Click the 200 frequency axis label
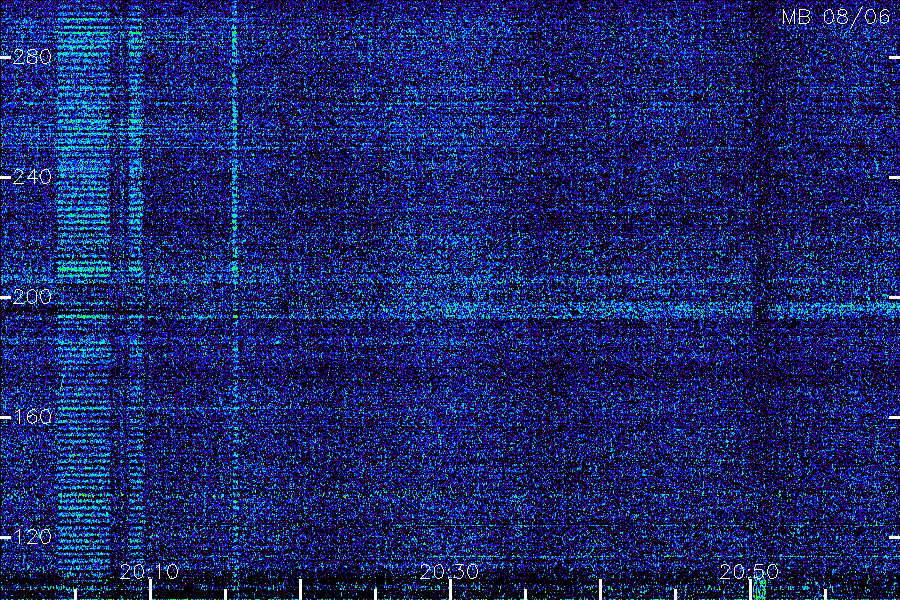This screenshot has height=600, width=900. [x=32, y=297]
